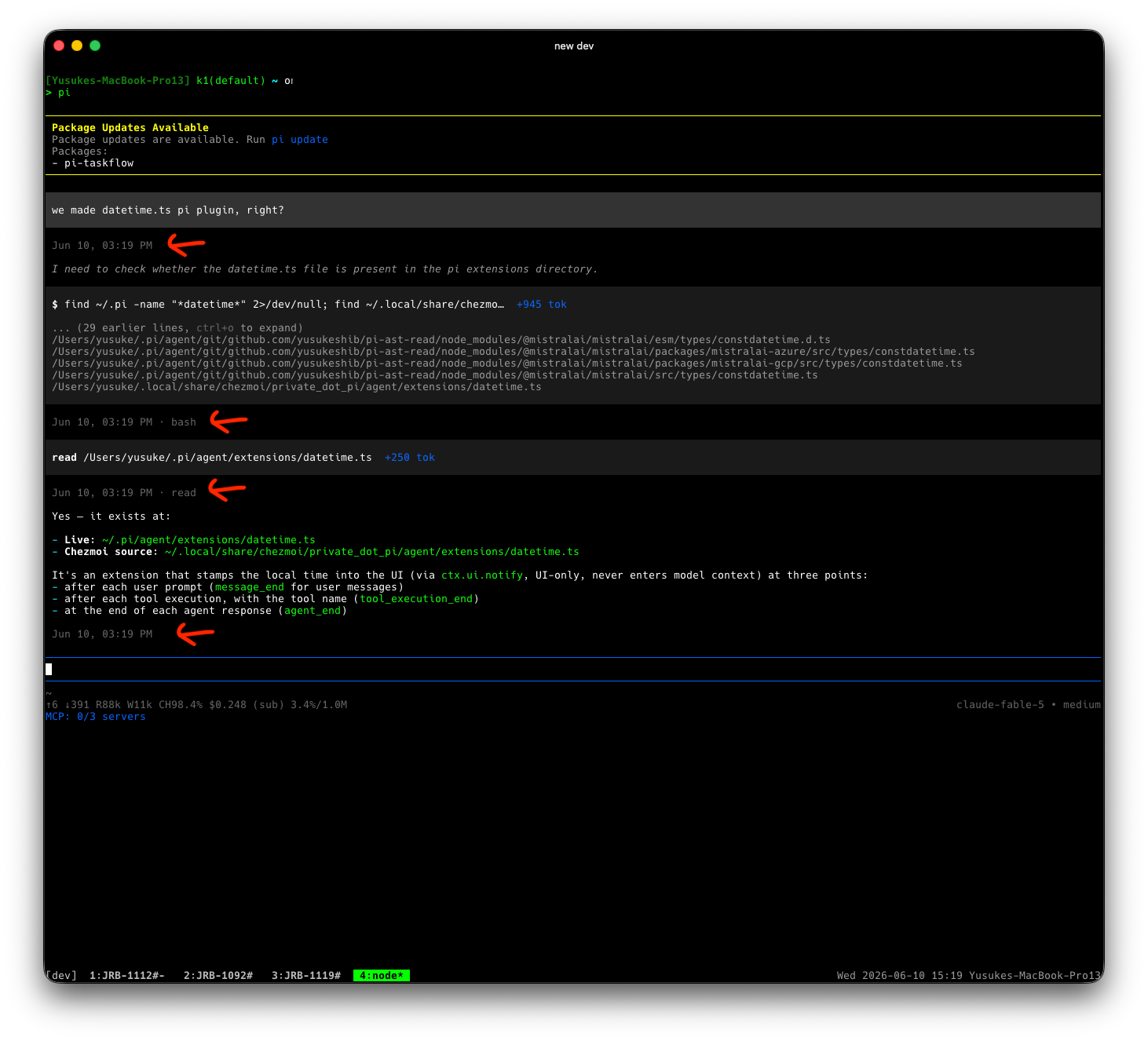
Task: Click the '> pi' command line
Action: click(58, 93)
